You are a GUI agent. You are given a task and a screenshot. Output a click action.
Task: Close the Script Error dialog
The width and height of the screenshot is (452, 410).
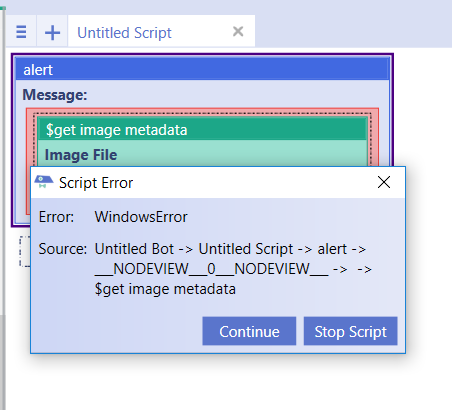[x=384, y=182]
